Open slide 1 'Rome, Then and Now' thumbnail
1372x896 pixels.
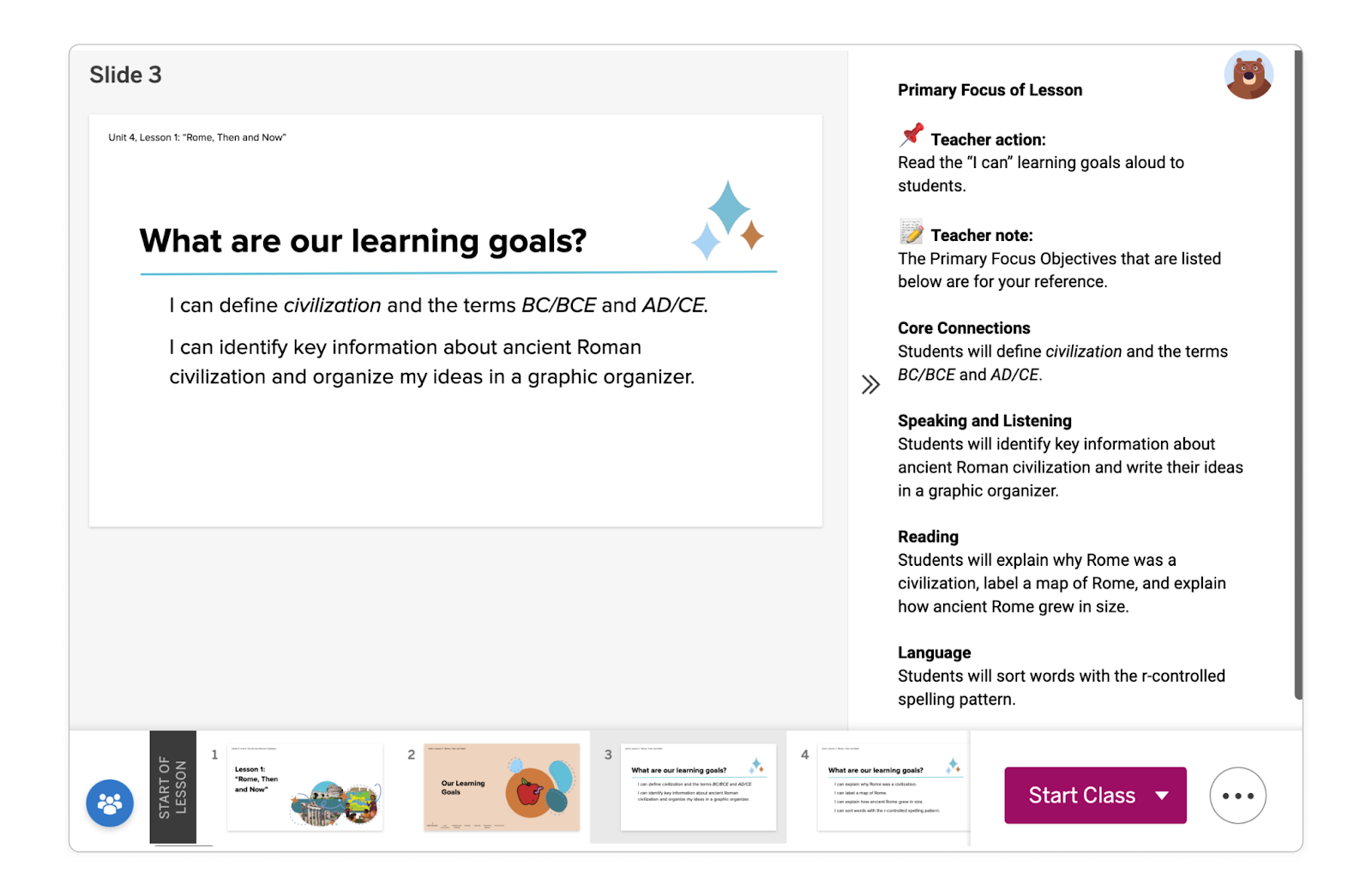[x=304, y=785]
